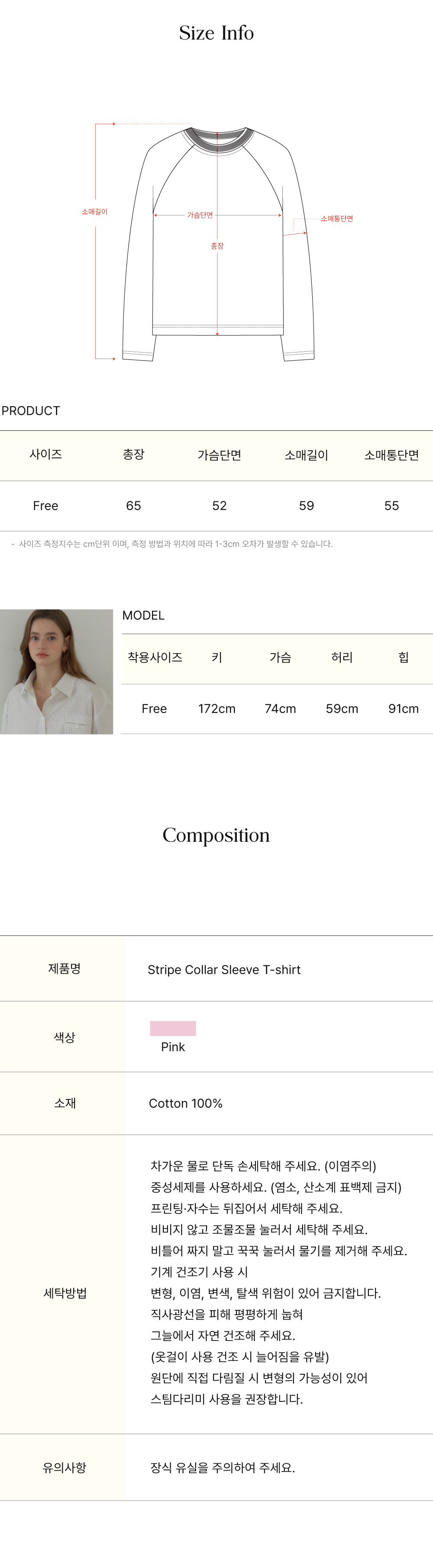
Task: Click the 65 total length value
Action: [x=133, y=506]
